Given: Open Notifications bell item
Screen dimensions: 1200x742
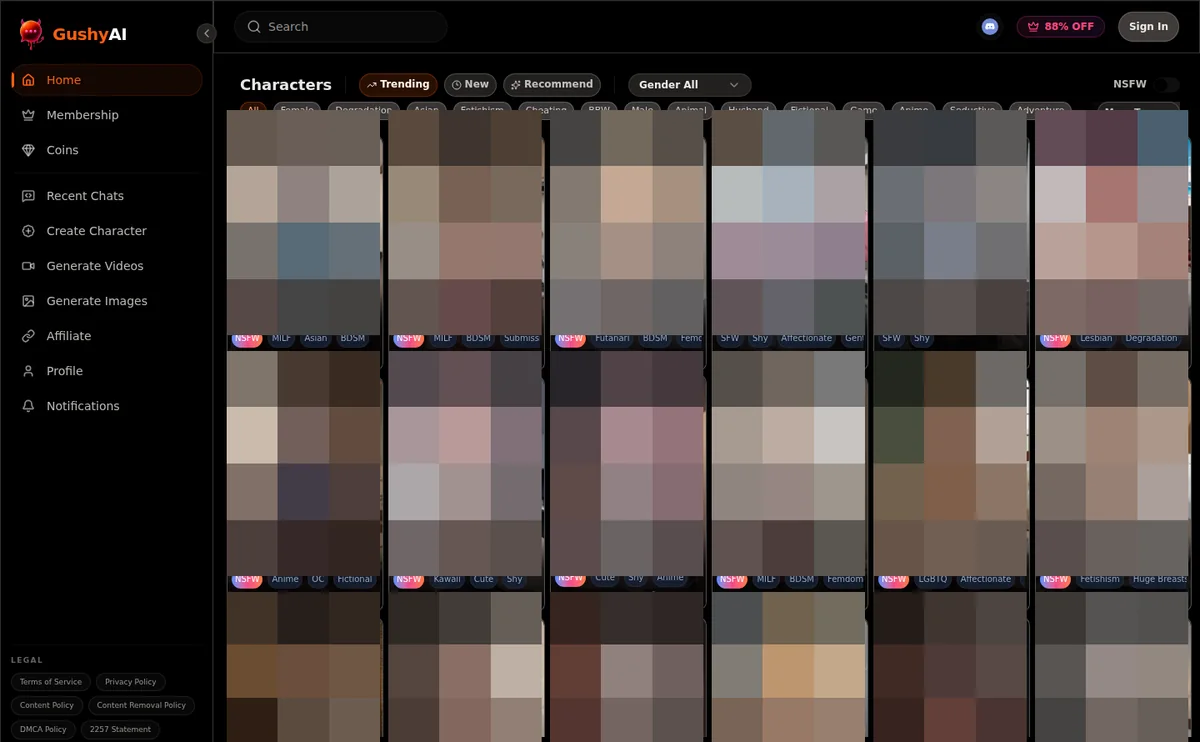Looking at the screenshot, I should click(107, 406).
